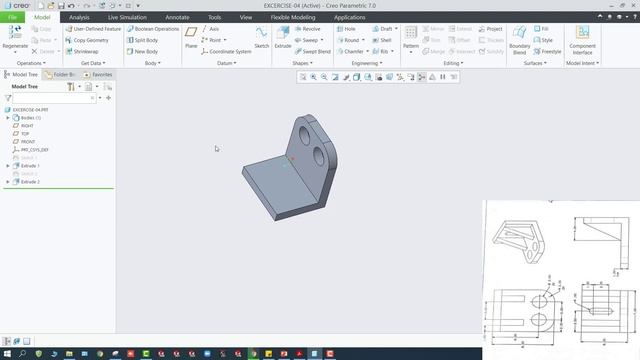Switch to Flexible Modeling tab
This screenshot has height=360, width=640.
coord(293,17)
